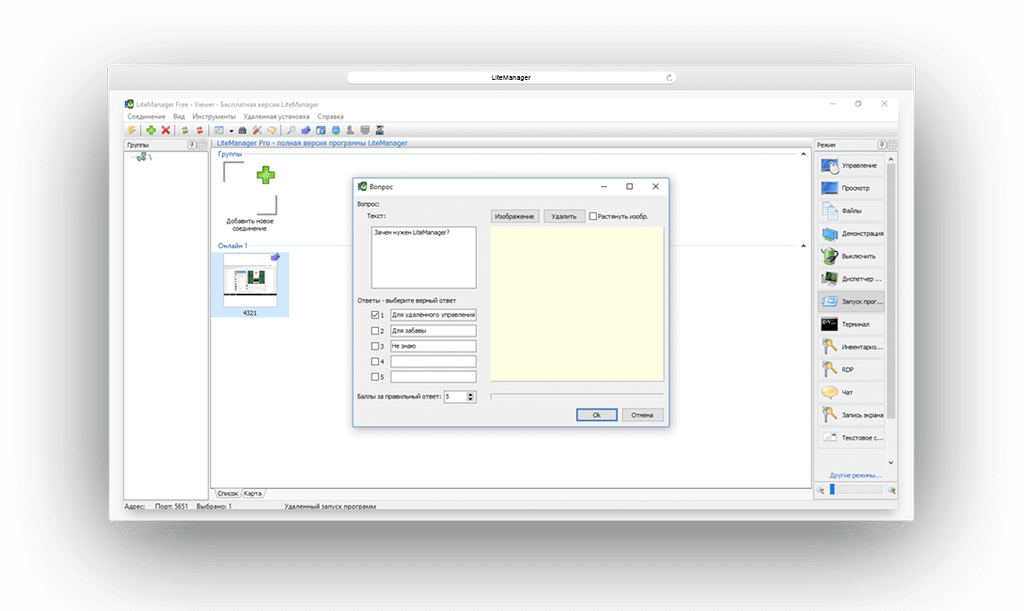Click the Для забавы answer field

[x=434, y=330]
